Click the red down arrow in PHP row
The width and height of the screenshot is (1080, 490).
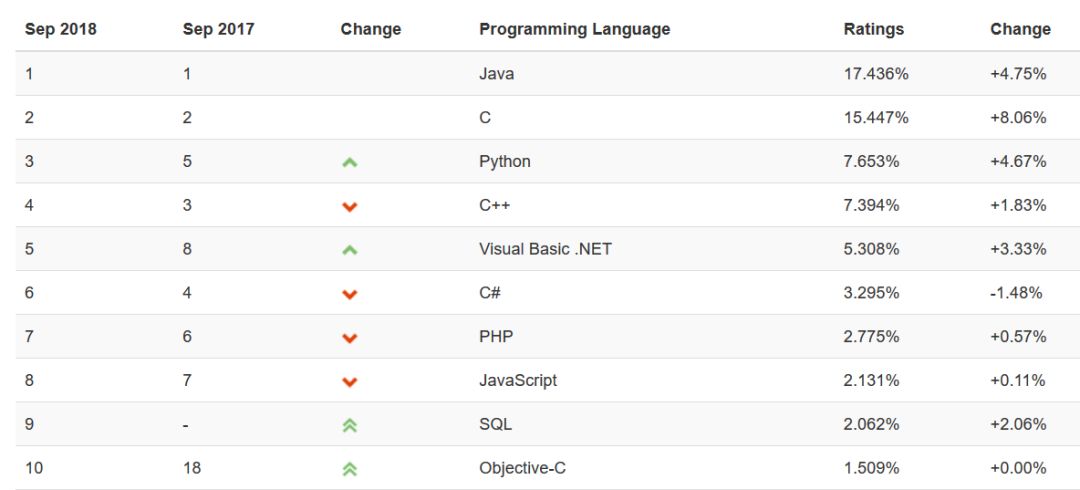350,338
